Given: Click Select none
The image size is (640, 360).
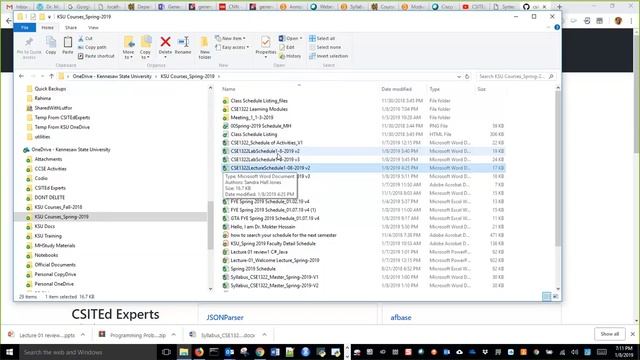Looking at the screenshot, I should pos(325,47).
